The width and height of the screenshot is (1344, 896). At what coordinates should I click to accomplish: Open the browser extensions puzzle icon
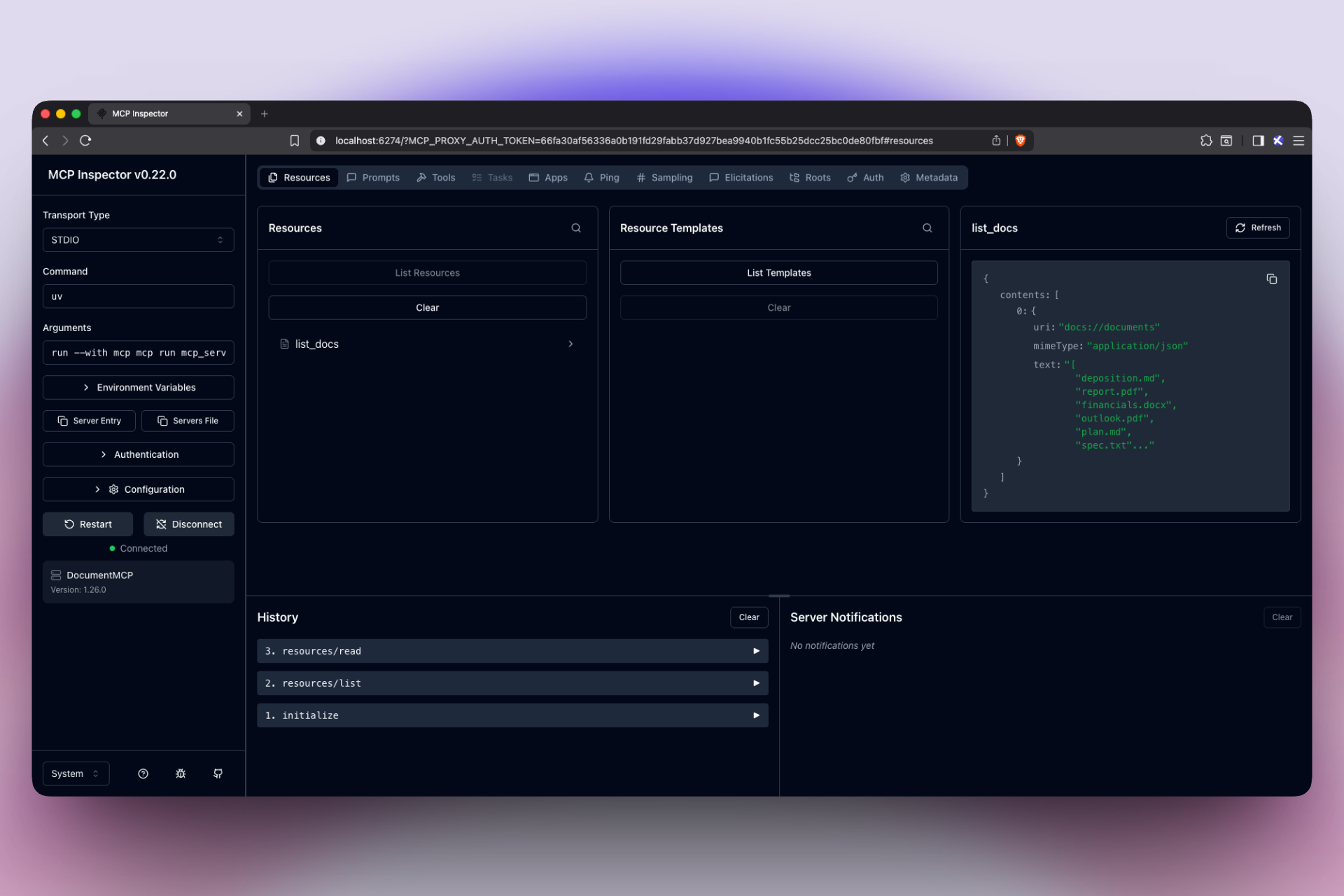[1206, 141]
